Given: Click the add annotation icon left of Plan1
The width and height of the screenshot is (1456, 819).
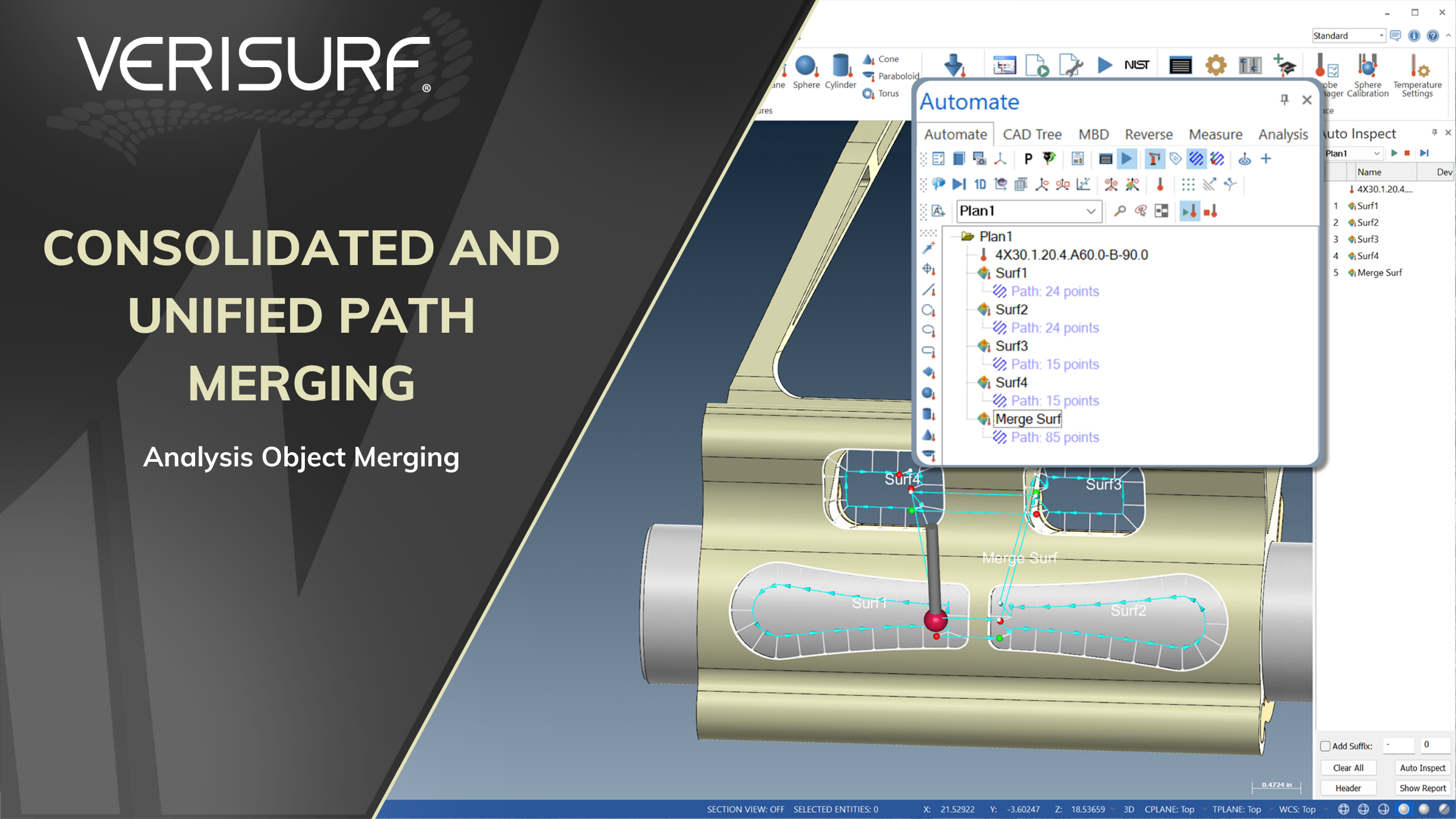Looking at the screenshot, I should pos(938,211).
